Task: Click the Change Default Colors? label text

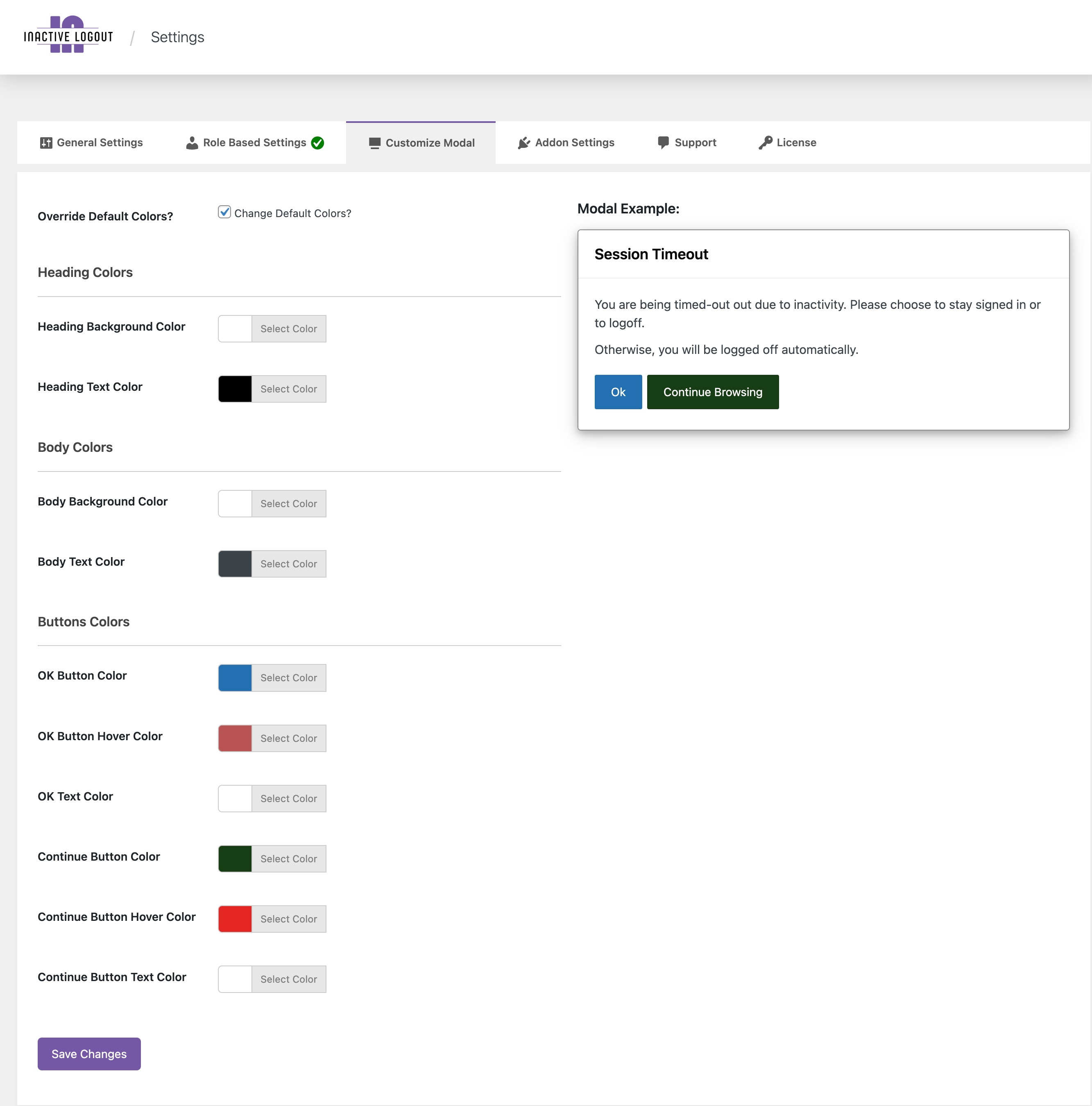Action: point(293,213)
